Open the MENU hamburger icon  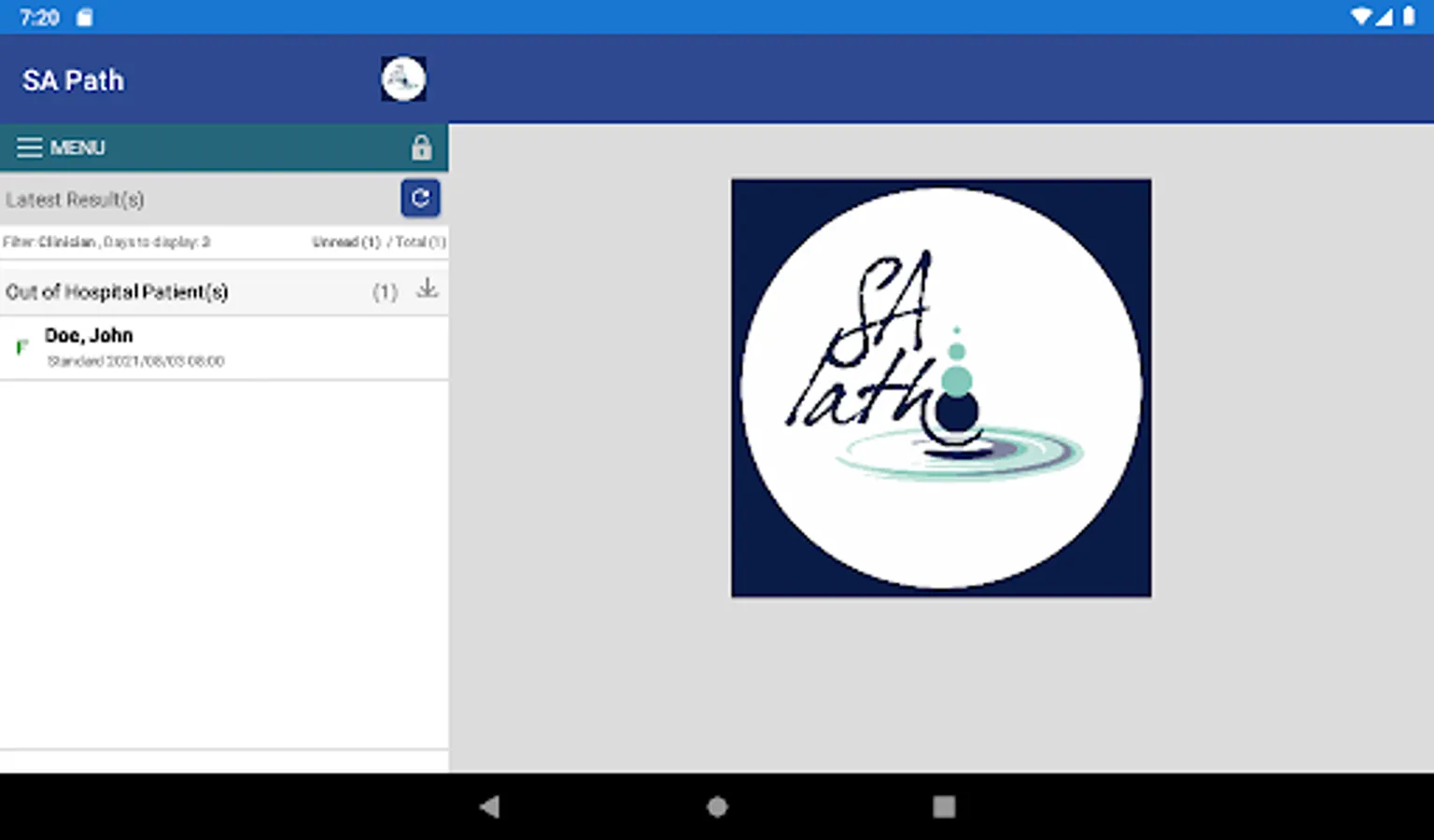click(29, 147)
